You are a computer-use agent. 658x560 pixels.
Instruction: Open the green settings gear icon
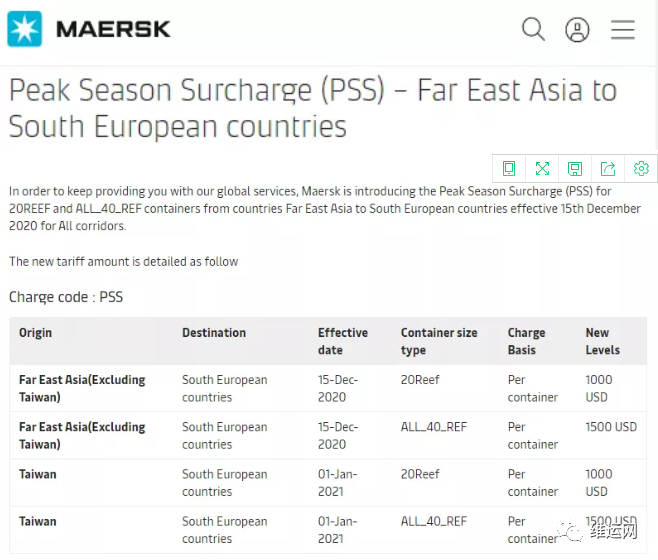(x=641, y=168)
